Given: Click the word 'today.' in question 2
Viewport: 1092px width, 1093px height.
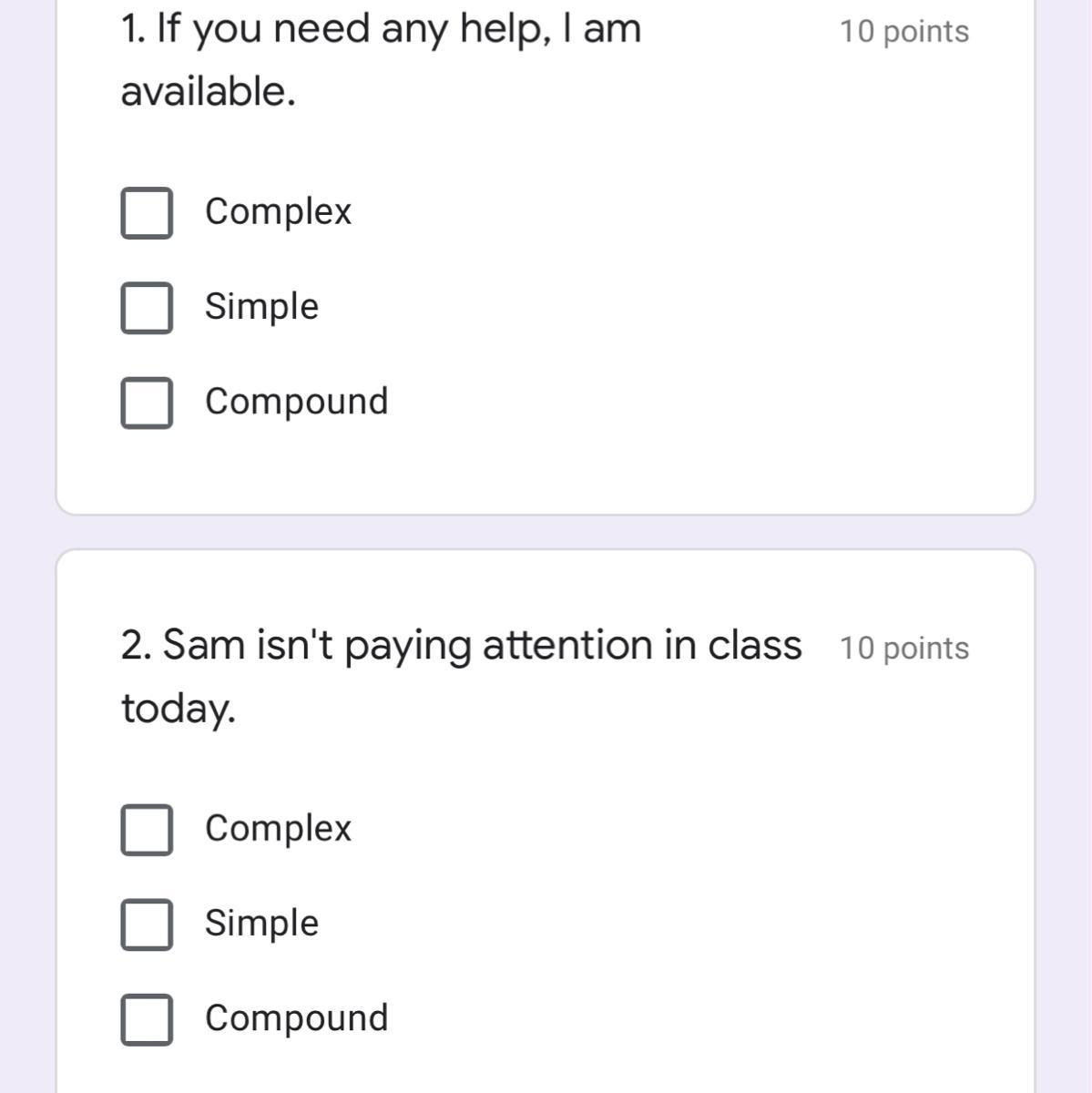Looking at the screenshot, I should pyautogui.click(x=179, y=709).
